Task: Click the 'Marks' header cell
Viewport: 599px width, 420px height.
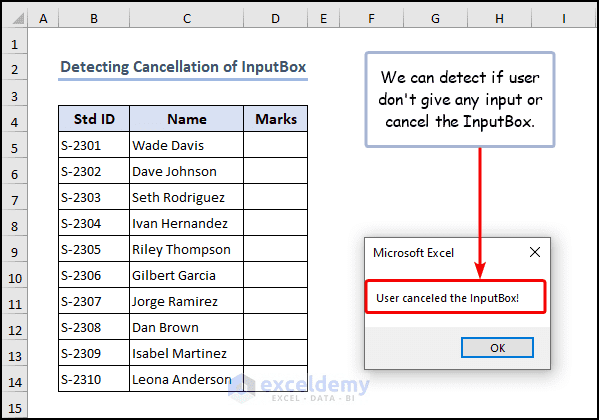Action: coord(275,119)
